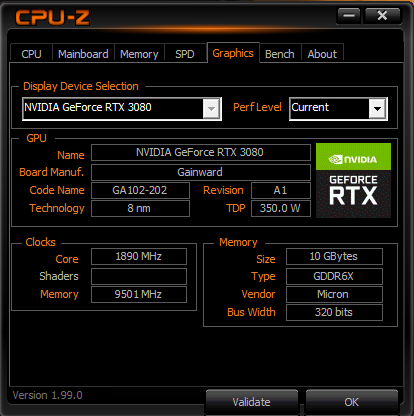Close the CPU-Z window
This screenshot has height=416, width=414.
(x=382, y=15)
